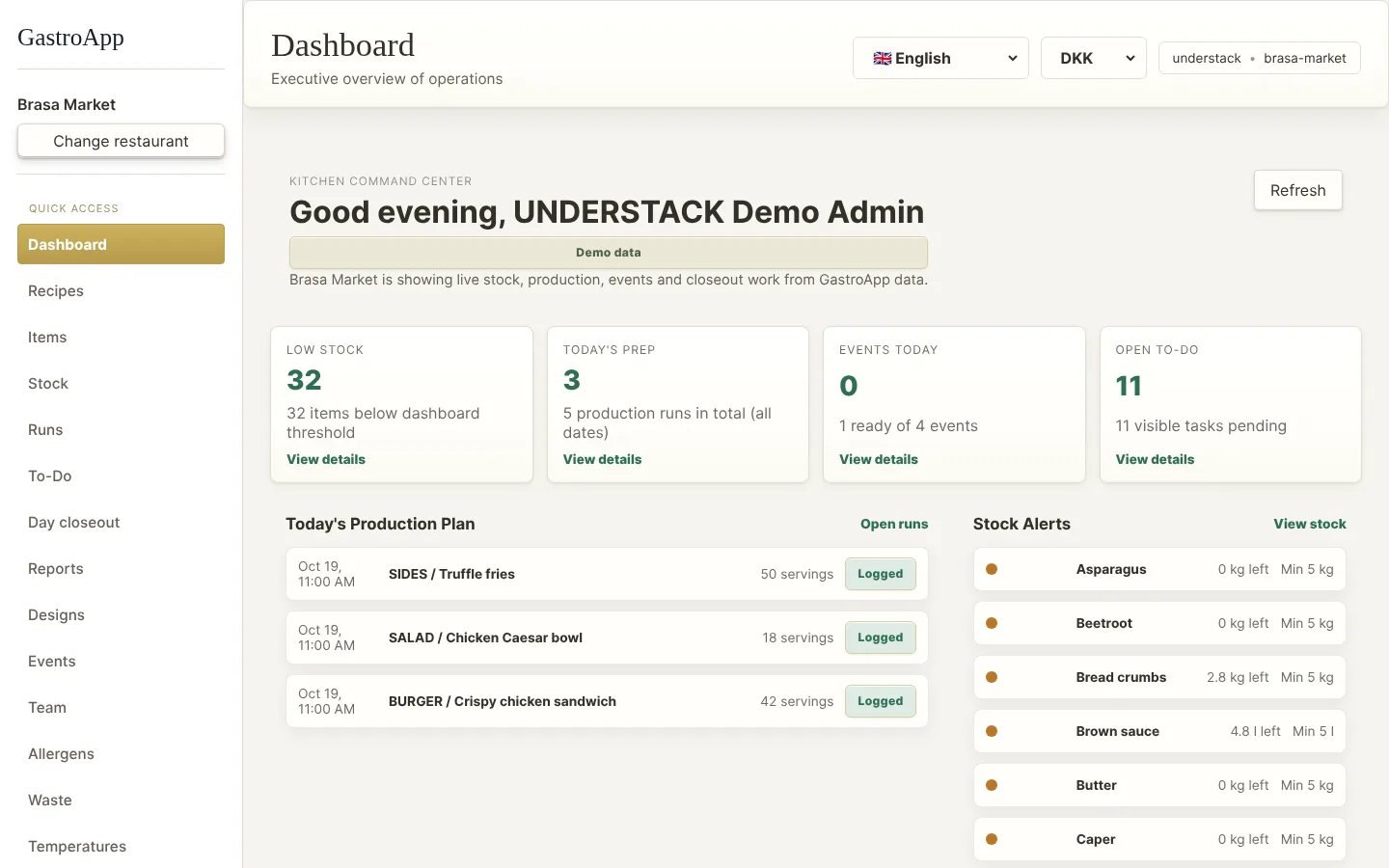Click the Change restaurant button
This screenshot has width=1389, height=868.
(x=121, y=141)
